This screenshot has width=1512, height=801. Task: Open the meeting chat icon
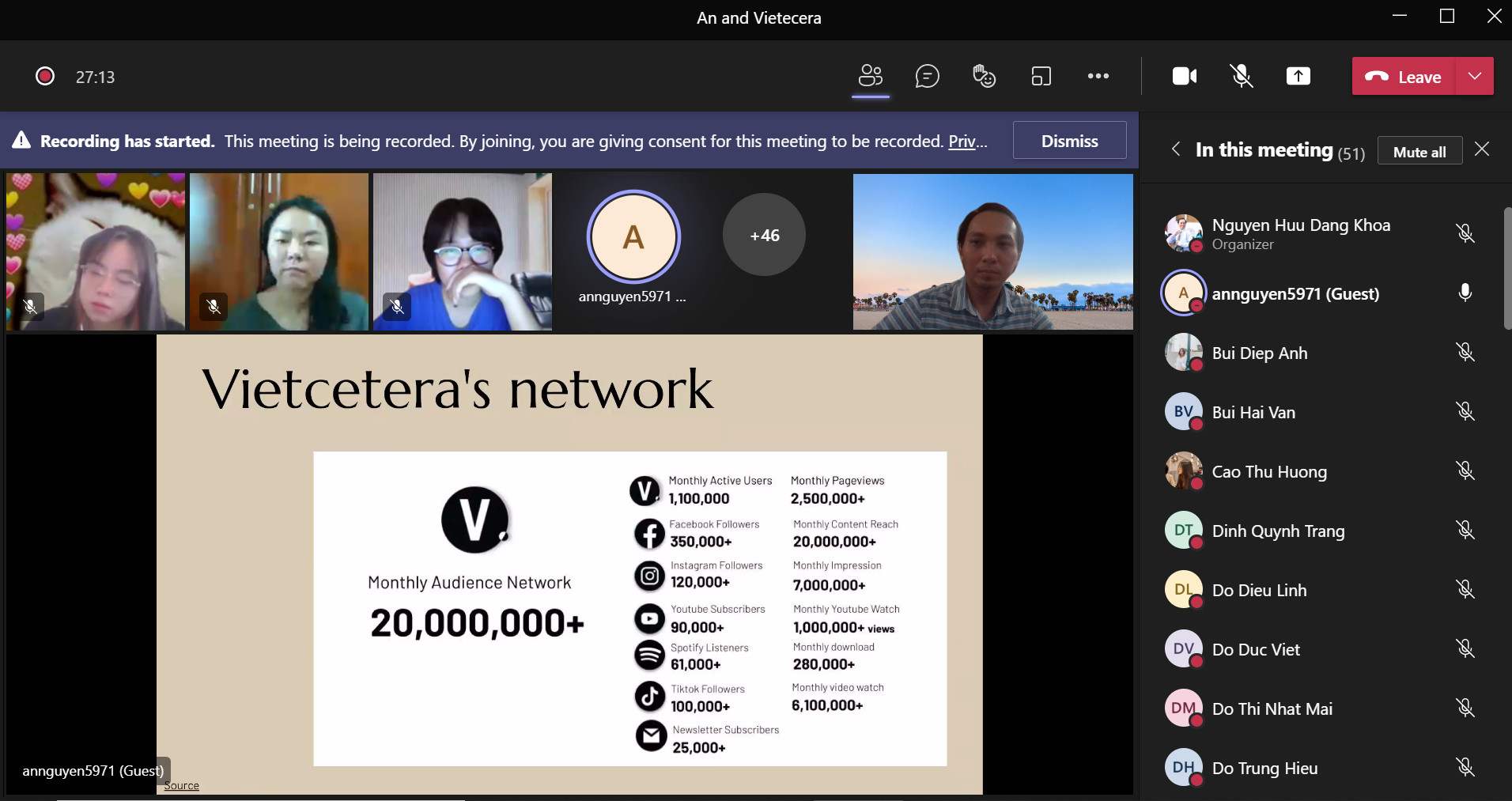click(x=927, y=77)
